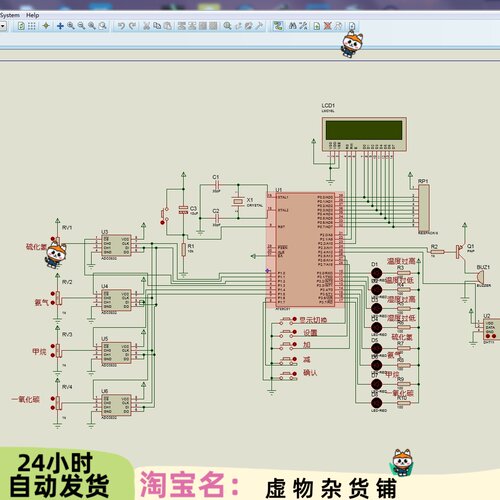Click the Zoom In magnifier
Screen dimensions: 500x500
[x=71, y=26]
